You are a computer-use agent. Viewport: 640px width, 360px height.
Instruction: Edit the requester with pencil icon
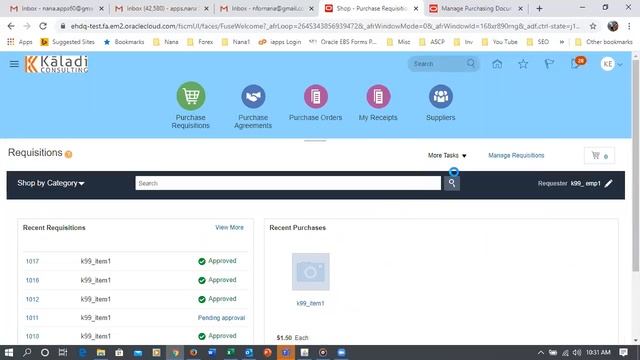point(609,184)
